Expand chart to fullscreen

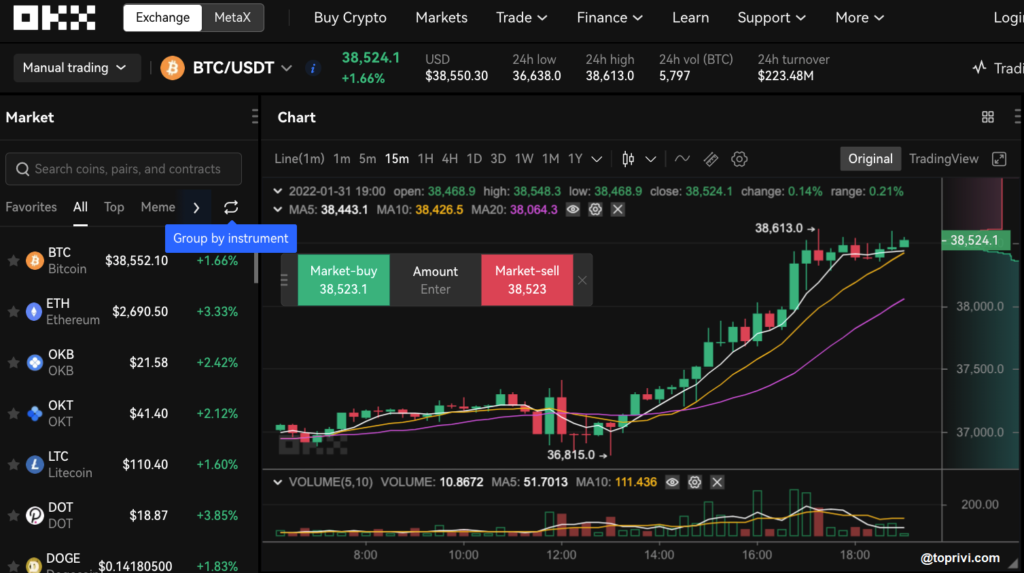[999, 159]
